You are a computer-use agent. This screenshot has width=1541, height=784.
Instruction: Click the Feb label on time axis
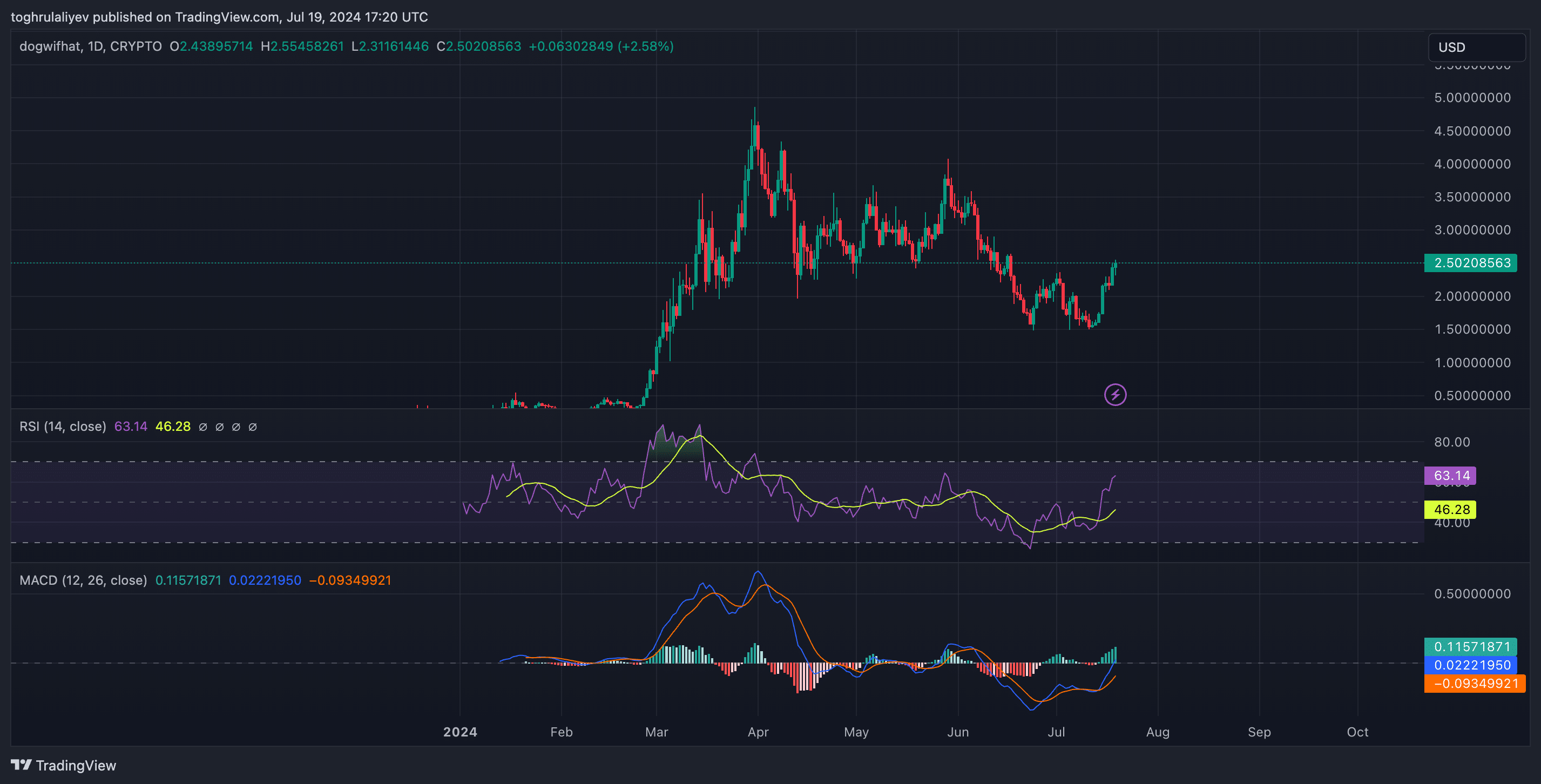561,732
